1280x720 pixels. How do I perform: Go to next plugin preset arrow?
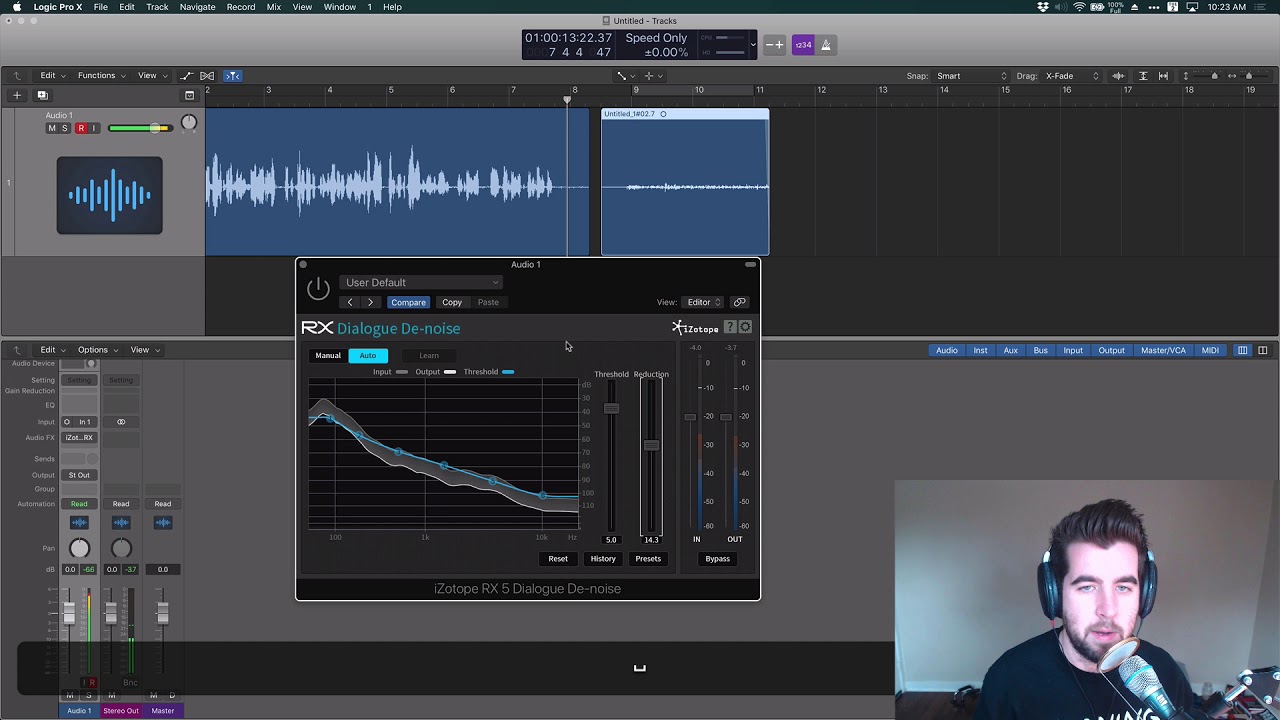click(370, 302)
